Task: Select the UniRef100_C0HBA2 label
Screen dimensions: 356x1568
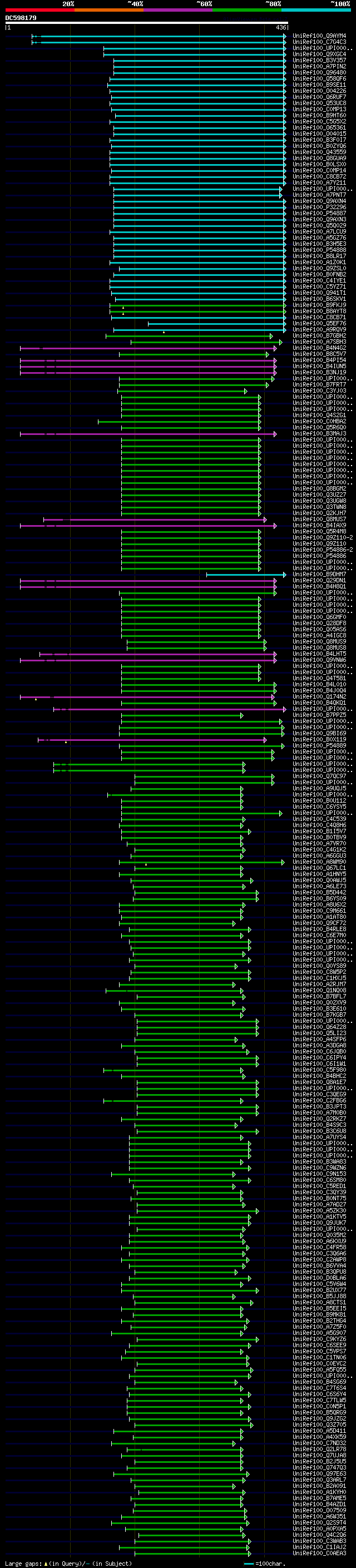Action: tap(319, 421)
